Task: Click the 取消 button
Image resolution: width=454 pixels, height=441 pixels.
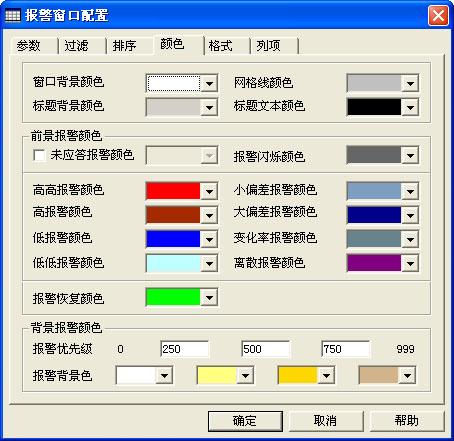Action: [326, 421]
